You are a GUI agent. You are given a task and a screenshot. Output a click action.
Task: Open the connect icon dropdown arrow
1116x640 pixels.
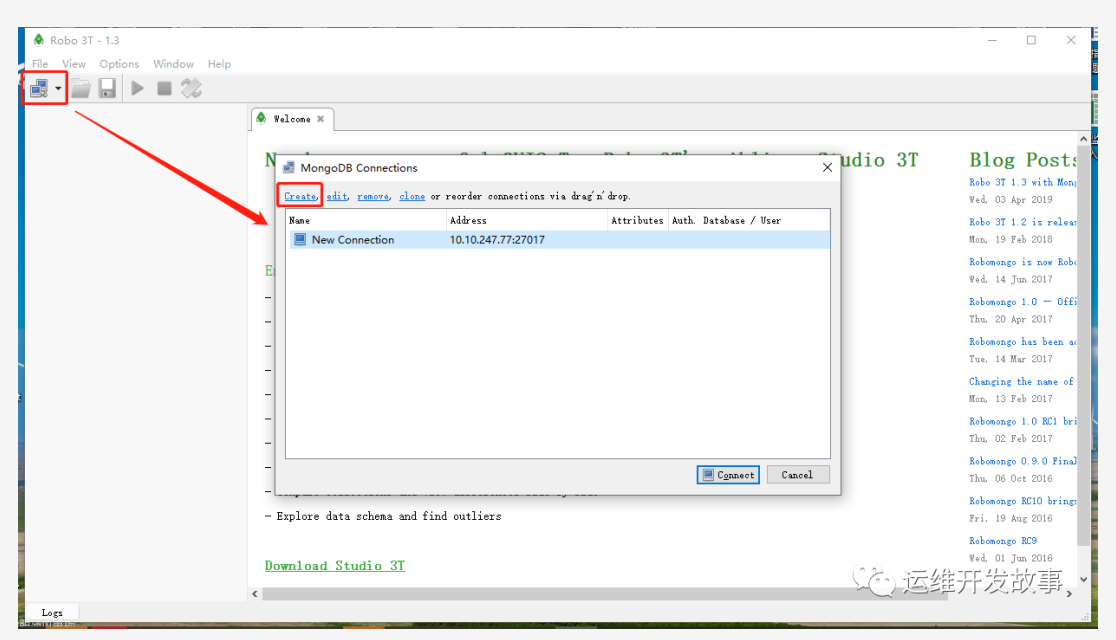58,89
